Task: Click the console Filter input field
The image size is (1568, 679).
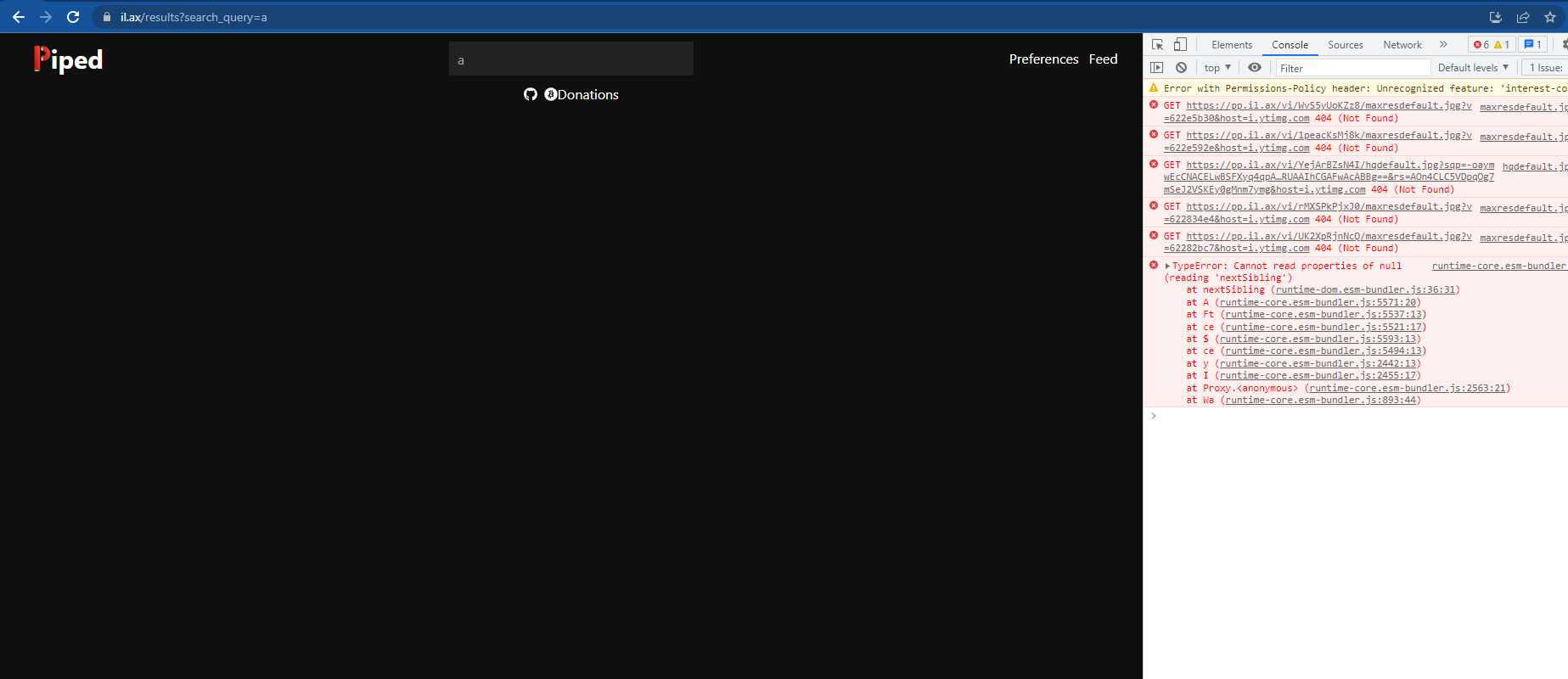Action: click(1353, 68)
